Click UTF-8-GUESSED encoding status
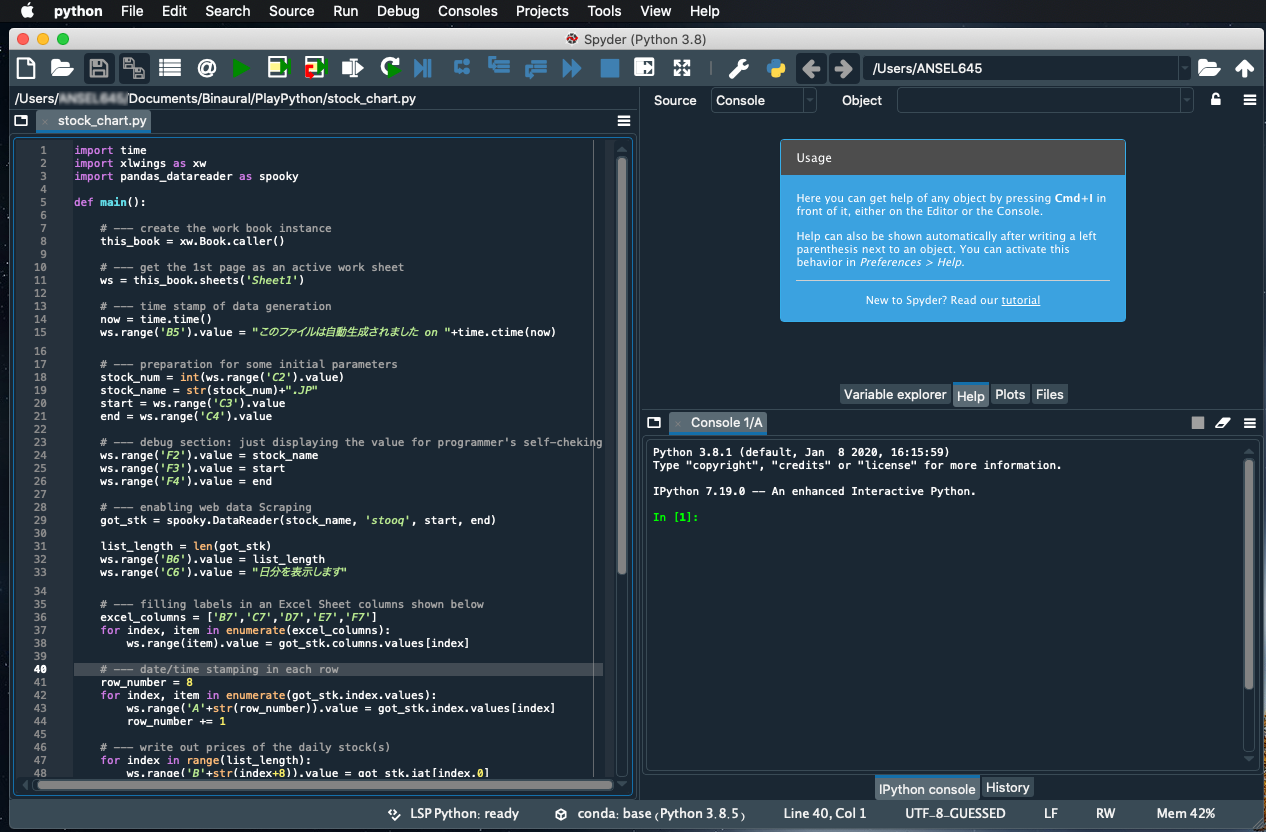The width and height of the screenshot is (1266, 832). tap(955, 814)
